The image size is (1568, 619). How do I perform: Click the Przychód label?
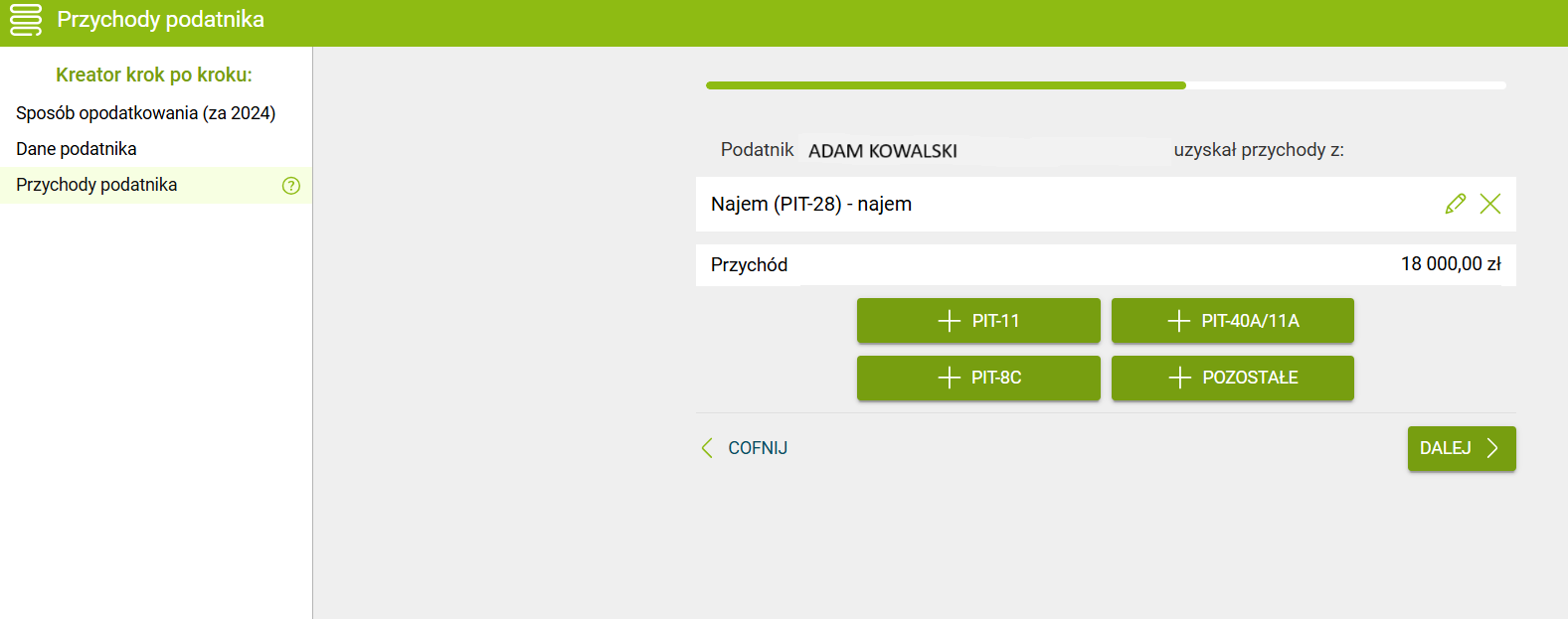coord(749,265)
